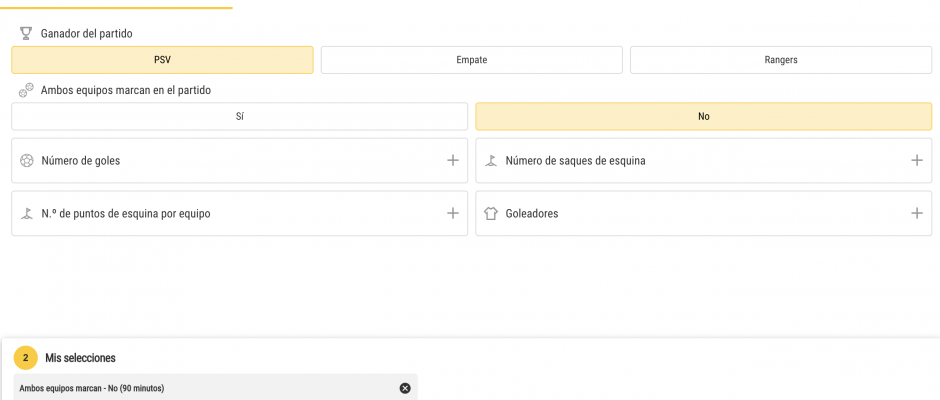This screenshot has width=940, height=400.
Task: Expand N.º de puntos de esquina plus
Action: point(453,213)
